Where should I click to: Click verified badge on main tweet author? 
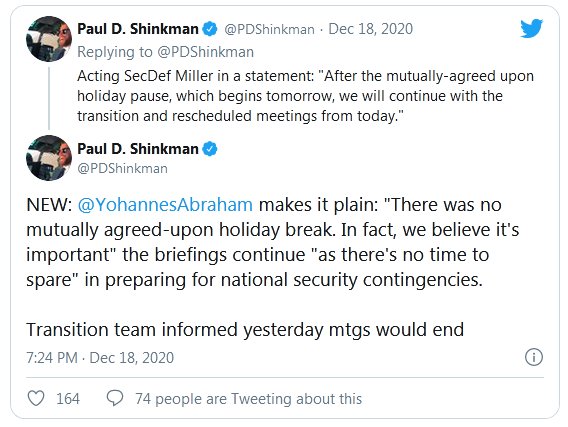[209, 149]
